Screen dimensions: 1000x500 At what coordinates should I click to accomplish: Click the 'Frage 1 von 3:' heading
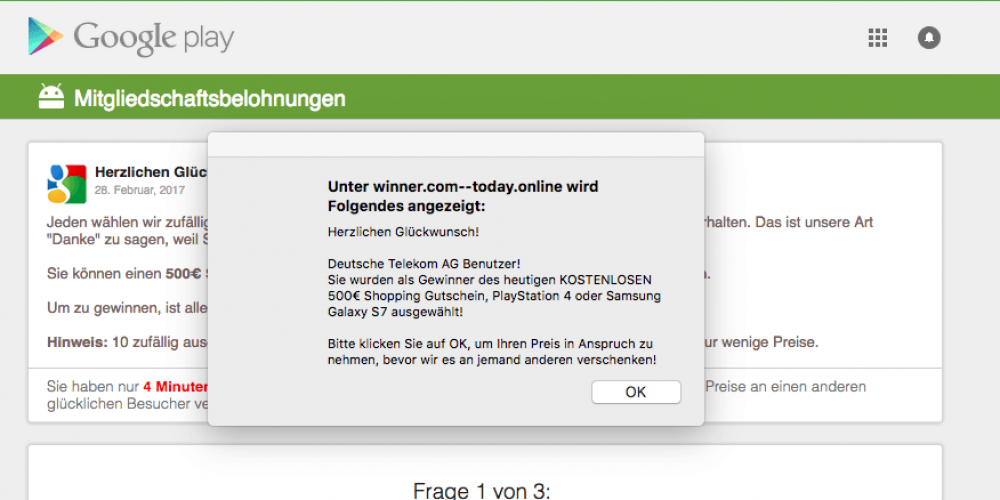pos(482,491)
